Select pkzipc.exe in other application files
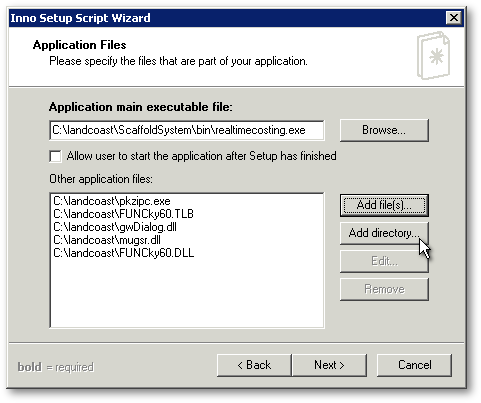This screenshot has height=403, width=481. (112, 201)
